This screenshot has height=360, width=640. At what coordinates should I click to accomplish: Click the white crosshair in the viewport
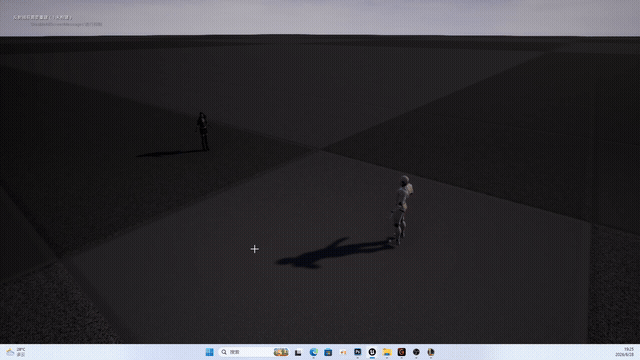[x=255, y=249]
